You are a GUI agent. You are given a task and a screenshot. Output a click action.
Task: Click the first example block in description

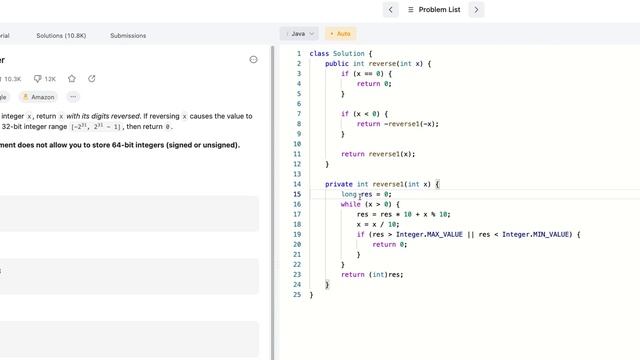(x=129, y=214)
